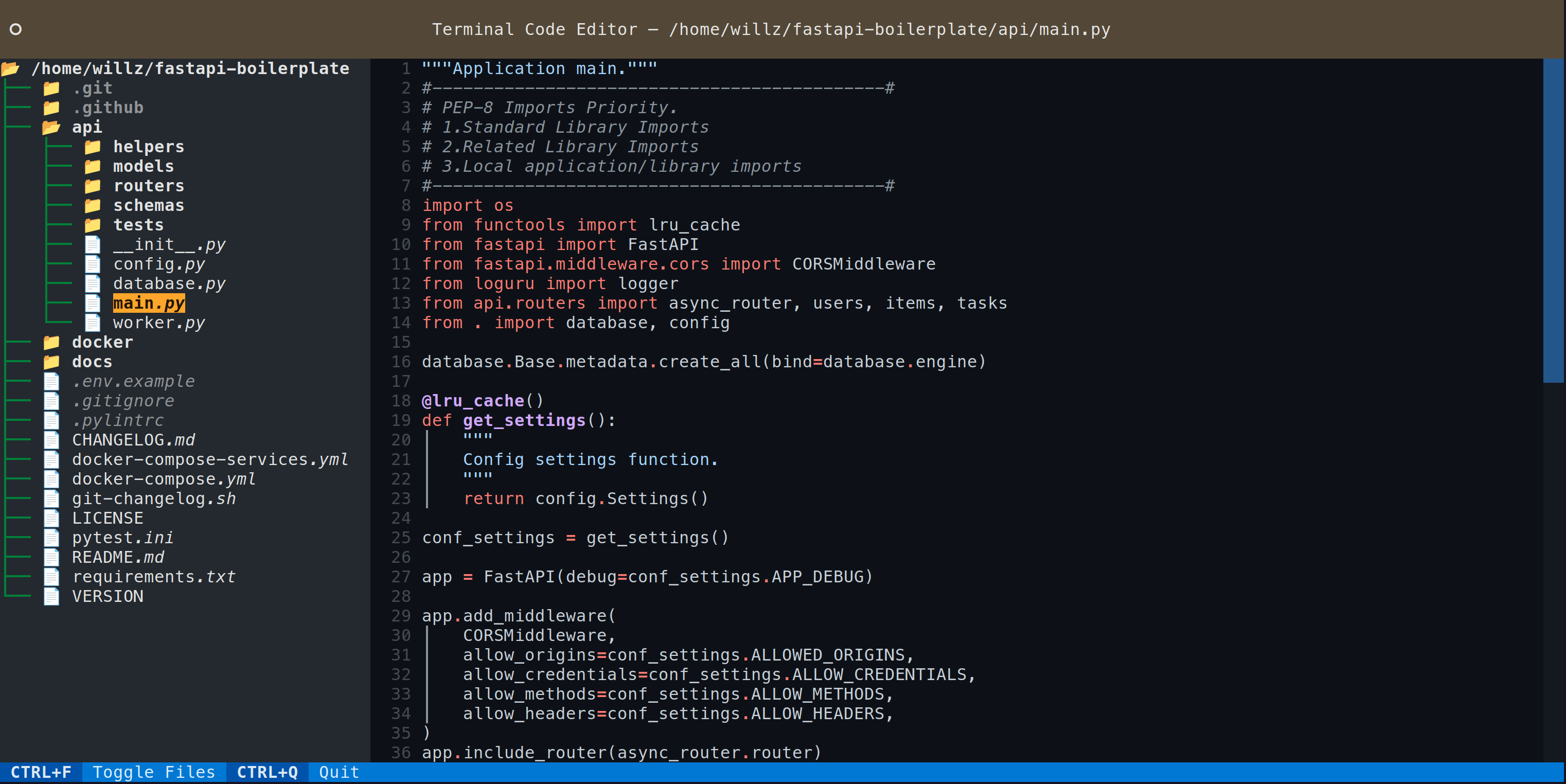The height and width of the screenshot is (784, 1566).
Task: Click the folder icon beside routers
Action: (x=93, y=185)
